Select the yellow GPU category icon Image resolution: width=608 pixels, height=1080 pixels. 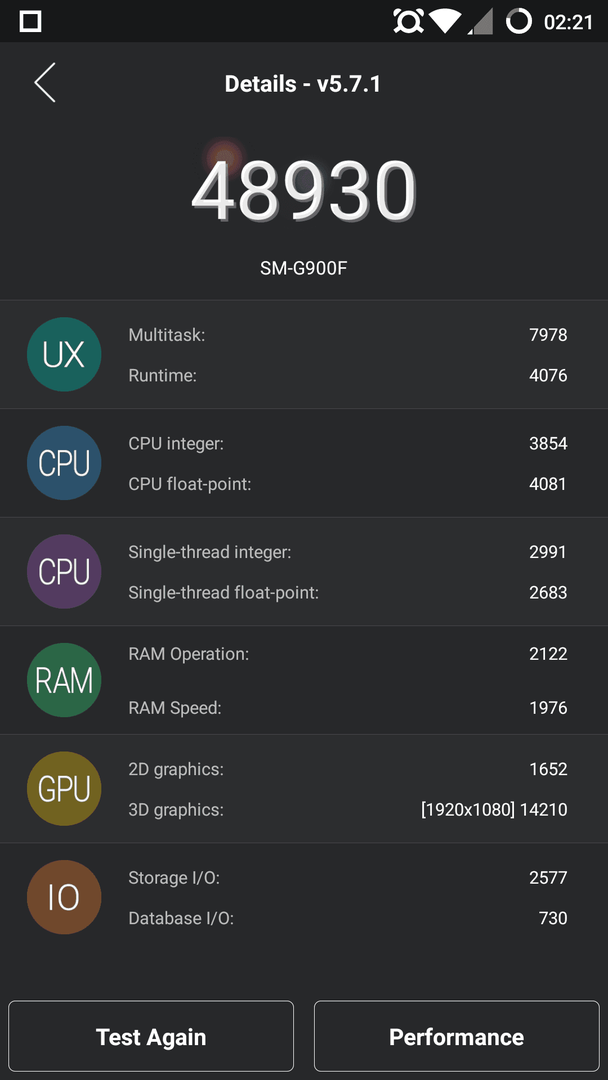tap(64, 789)
